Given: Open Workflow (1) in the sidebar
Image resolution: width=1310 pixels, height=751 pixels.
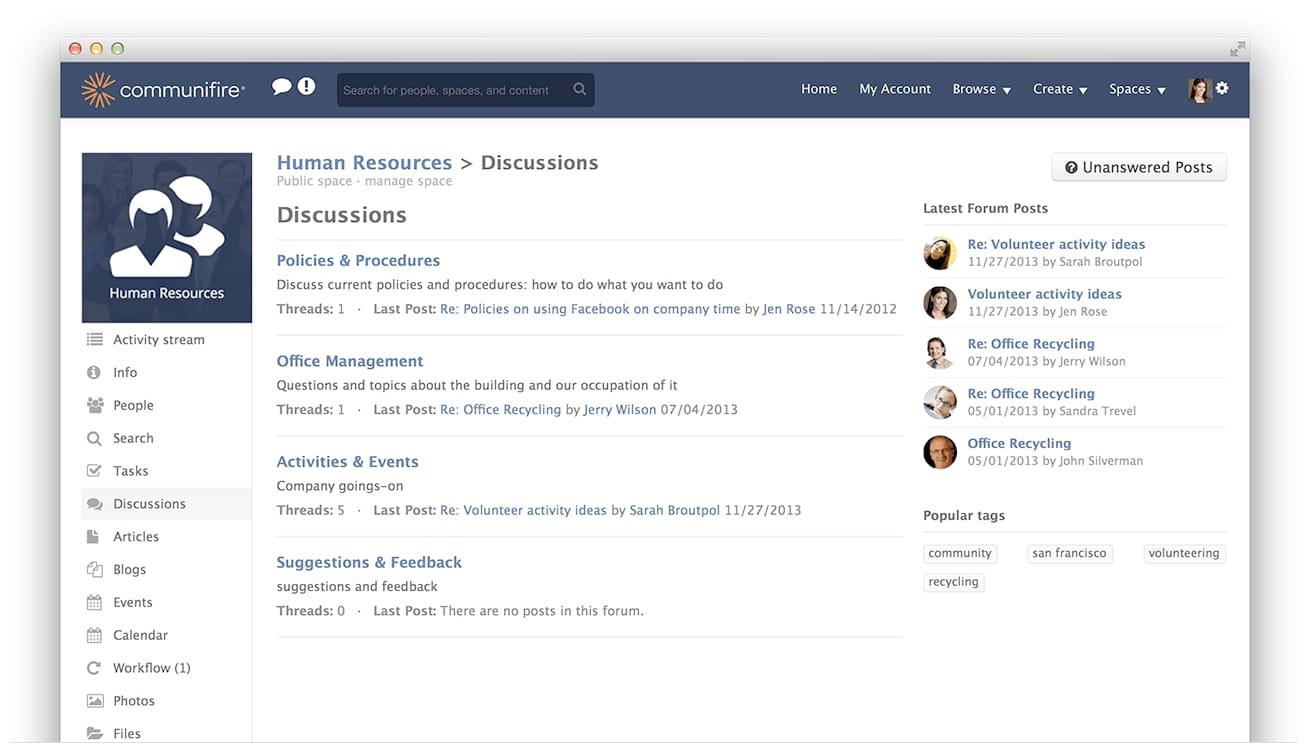Looking at the screenshot, I should tap(152, 668).
